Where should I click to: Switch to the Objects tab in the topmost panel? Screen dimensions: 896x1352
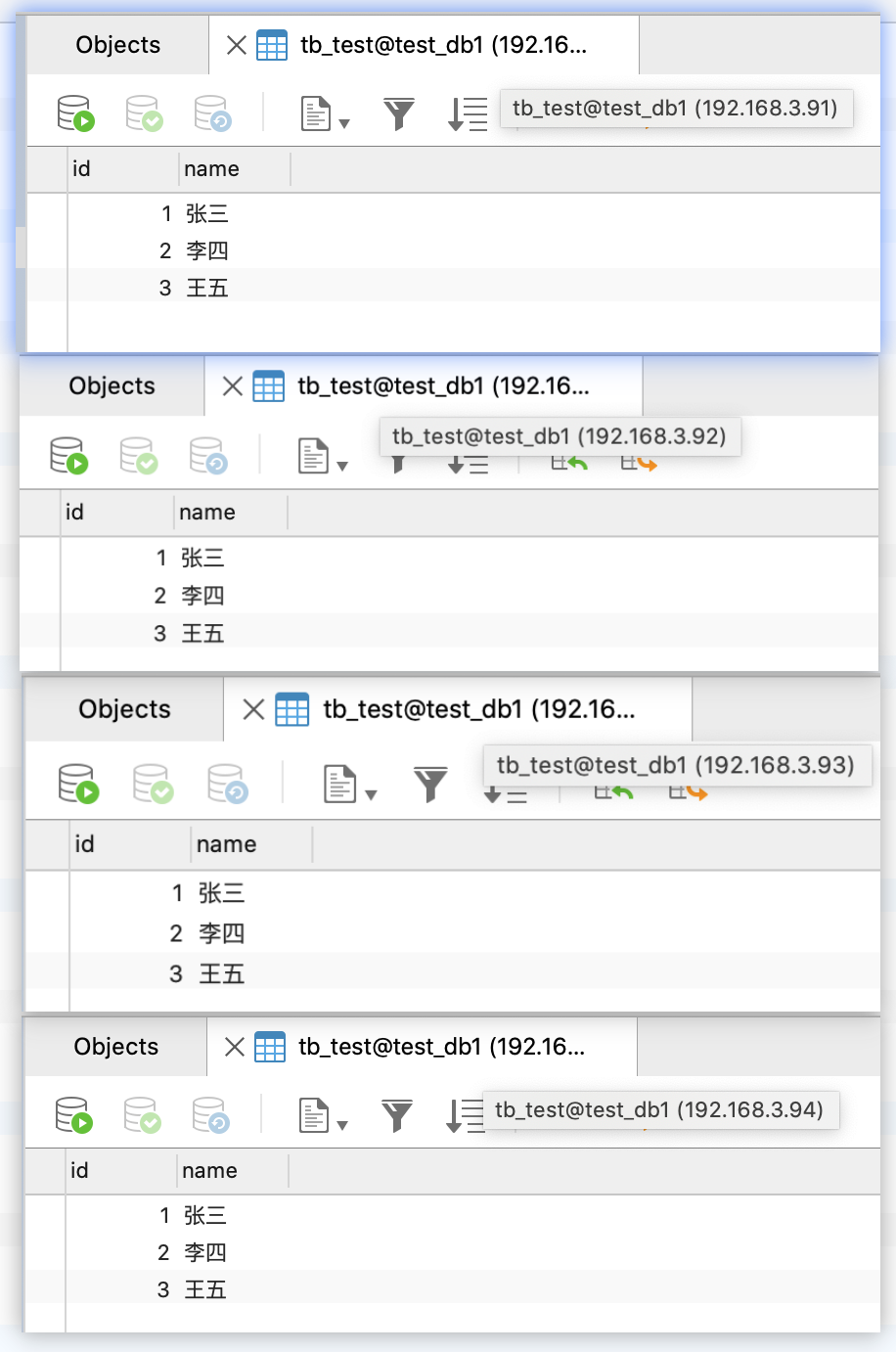[x=118, y=45]
